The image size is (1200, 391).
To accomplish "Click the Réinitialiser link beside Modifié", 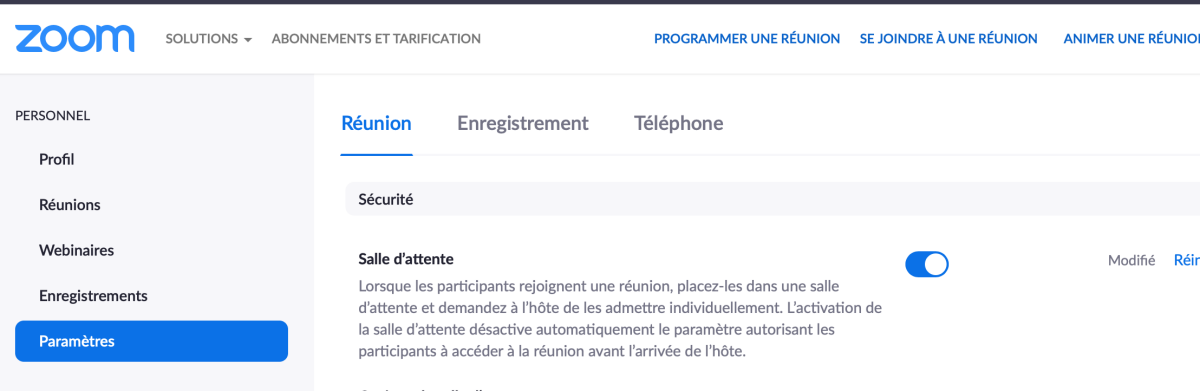I will pos(1187,260).
